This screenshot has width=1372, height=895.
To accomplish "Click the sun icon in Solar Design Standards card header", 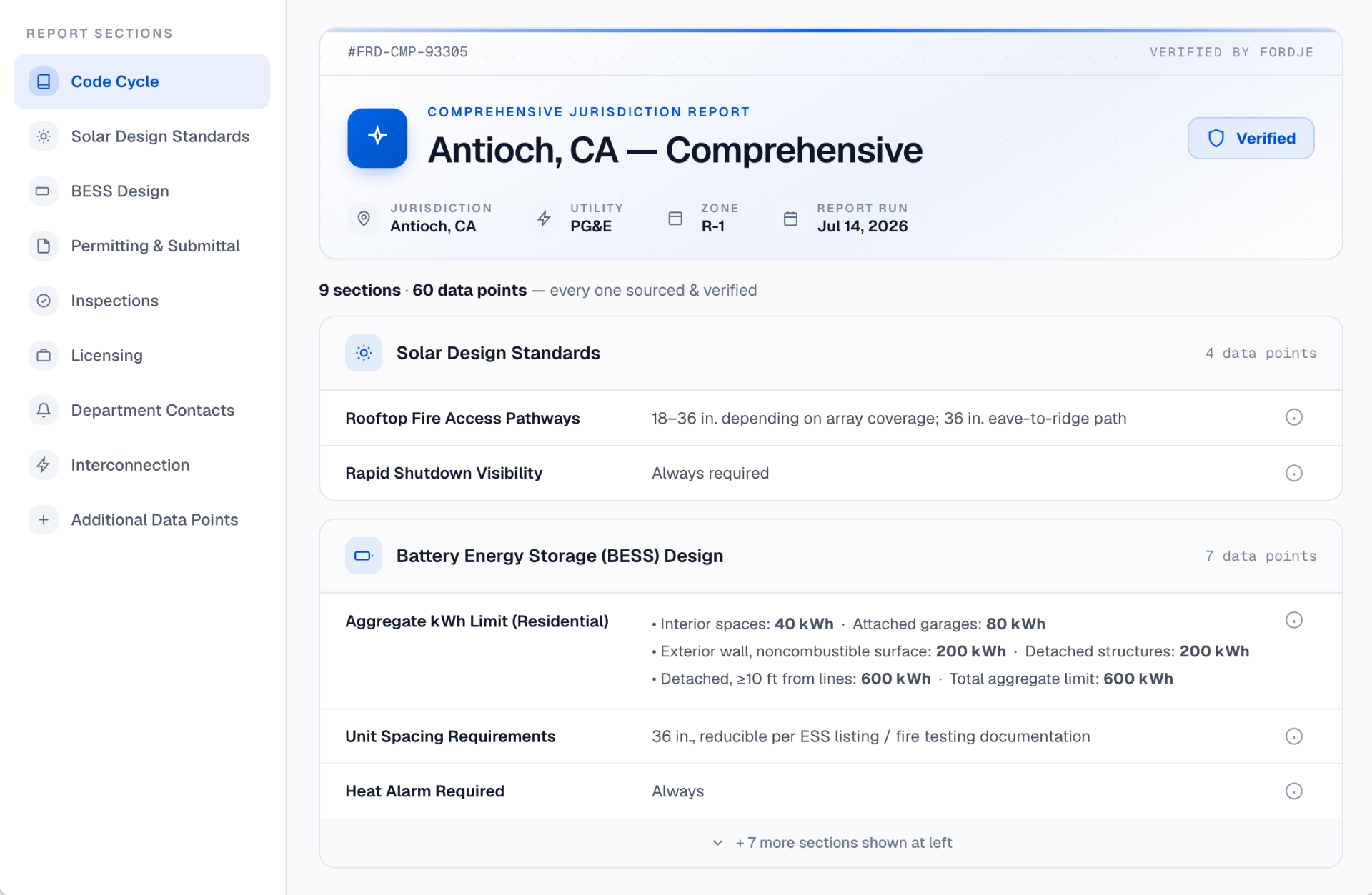I will pyautogui.click(x=364, y=353).
